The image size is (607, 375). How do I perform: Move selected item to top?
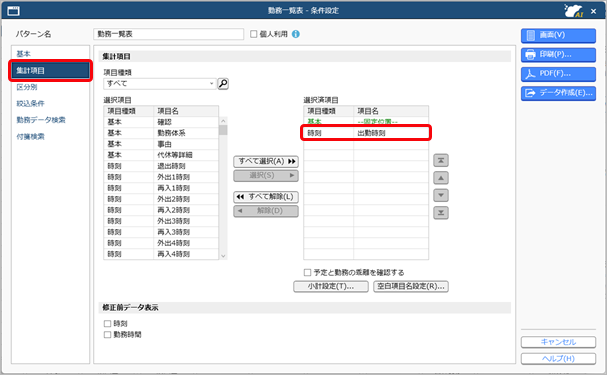tap(441, 160)
